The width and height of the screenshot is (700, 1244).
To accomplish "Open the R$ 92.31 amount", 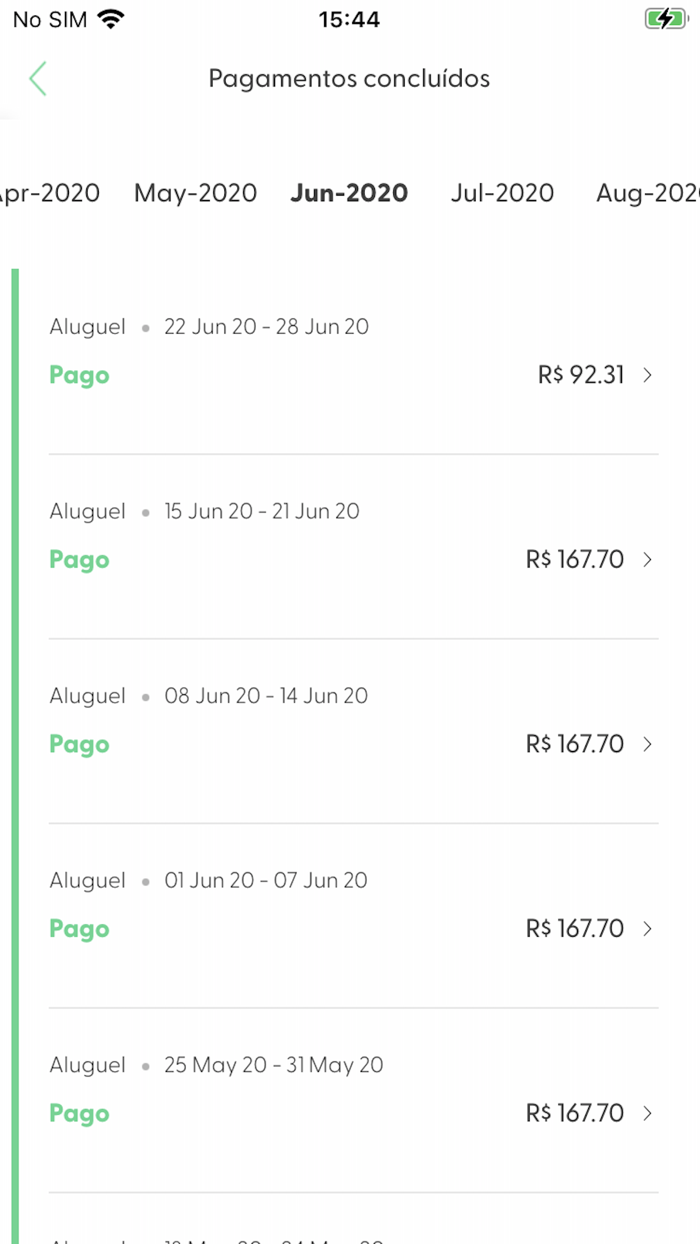I will click(581, 375).
